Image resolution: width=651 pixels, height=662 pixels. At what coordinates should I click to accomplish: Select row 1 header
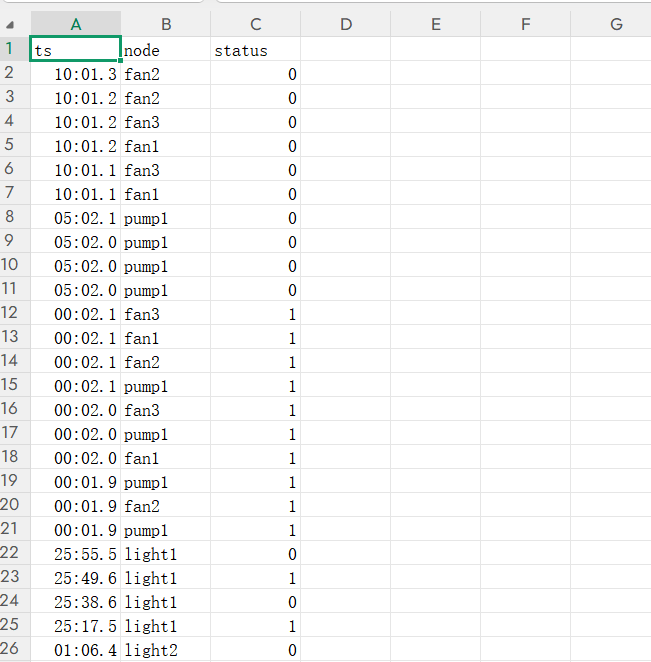click(12, 50)
